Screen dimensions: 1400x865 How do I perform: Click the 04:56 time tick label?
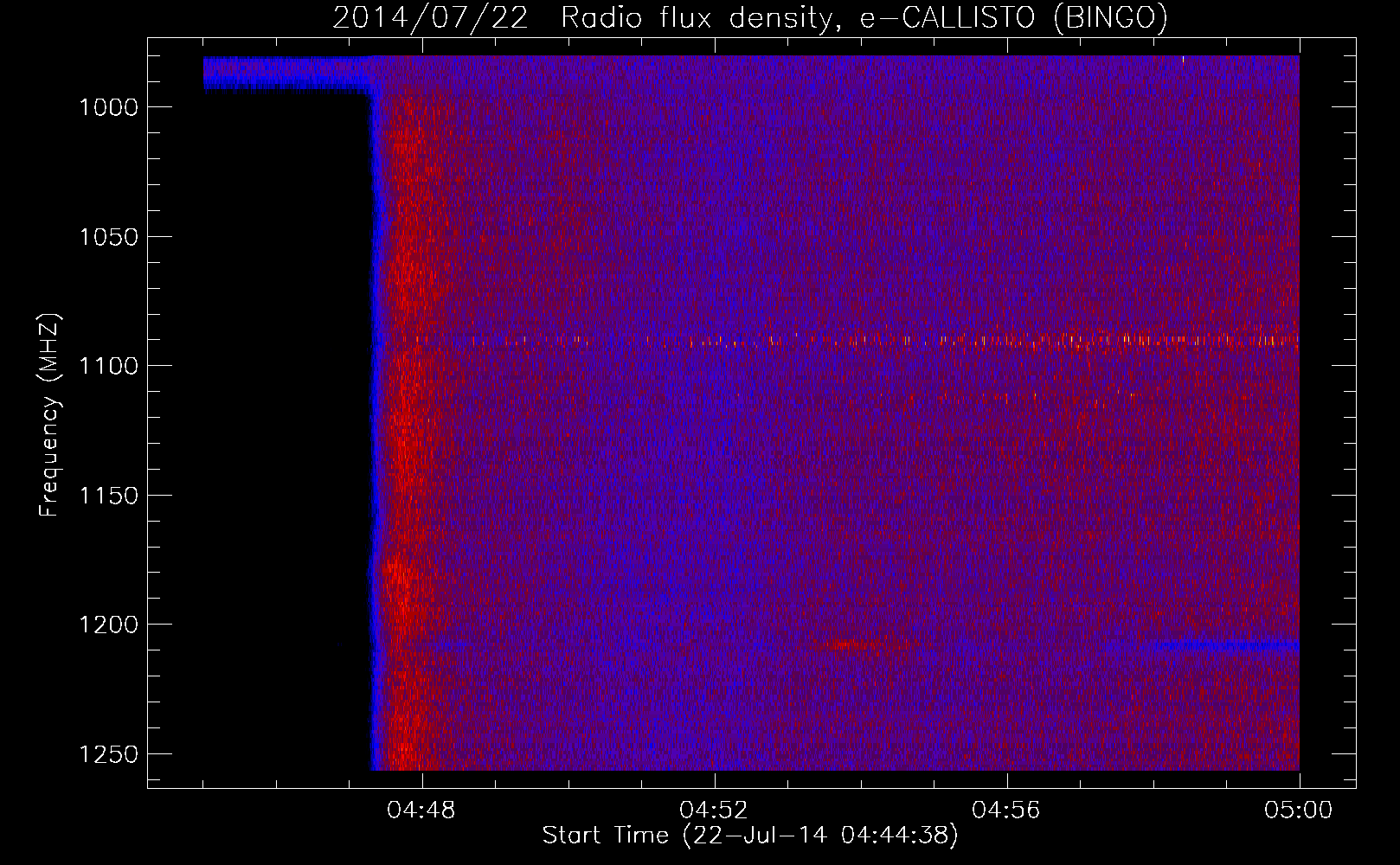pyautogui.click(x=1006, y=811)
